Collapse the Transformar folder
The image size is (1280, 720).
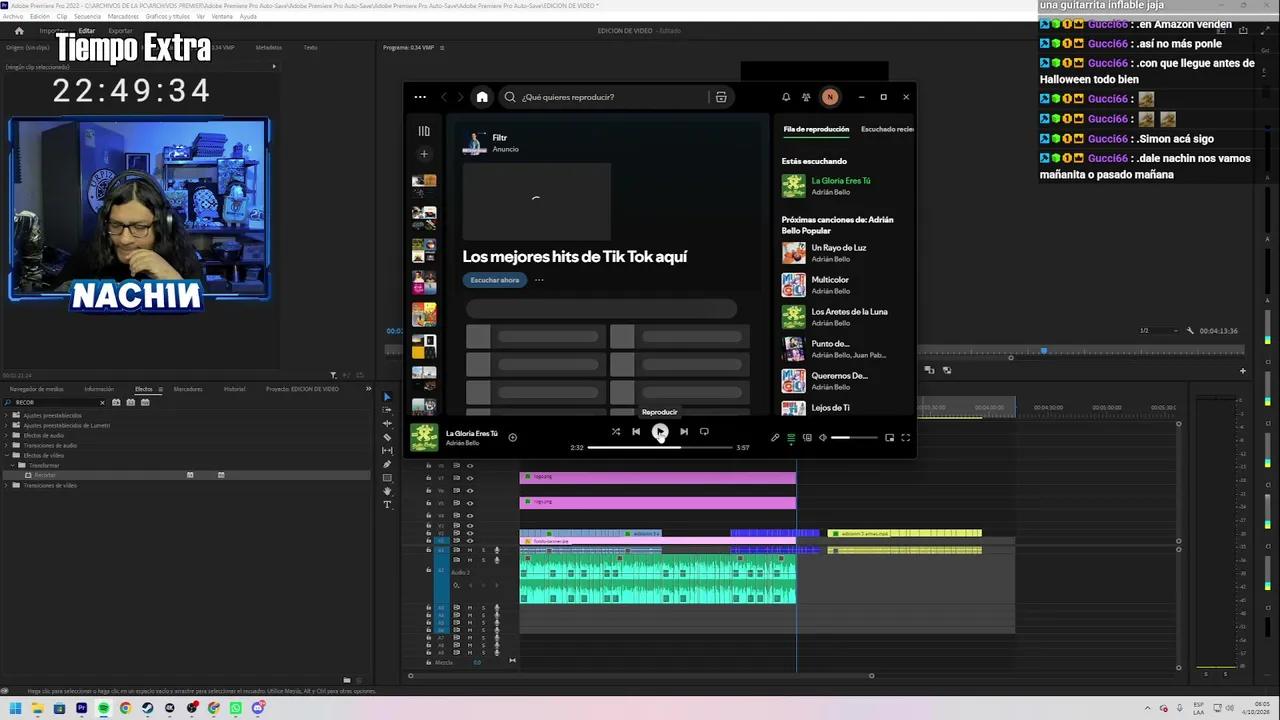point(13,465)
